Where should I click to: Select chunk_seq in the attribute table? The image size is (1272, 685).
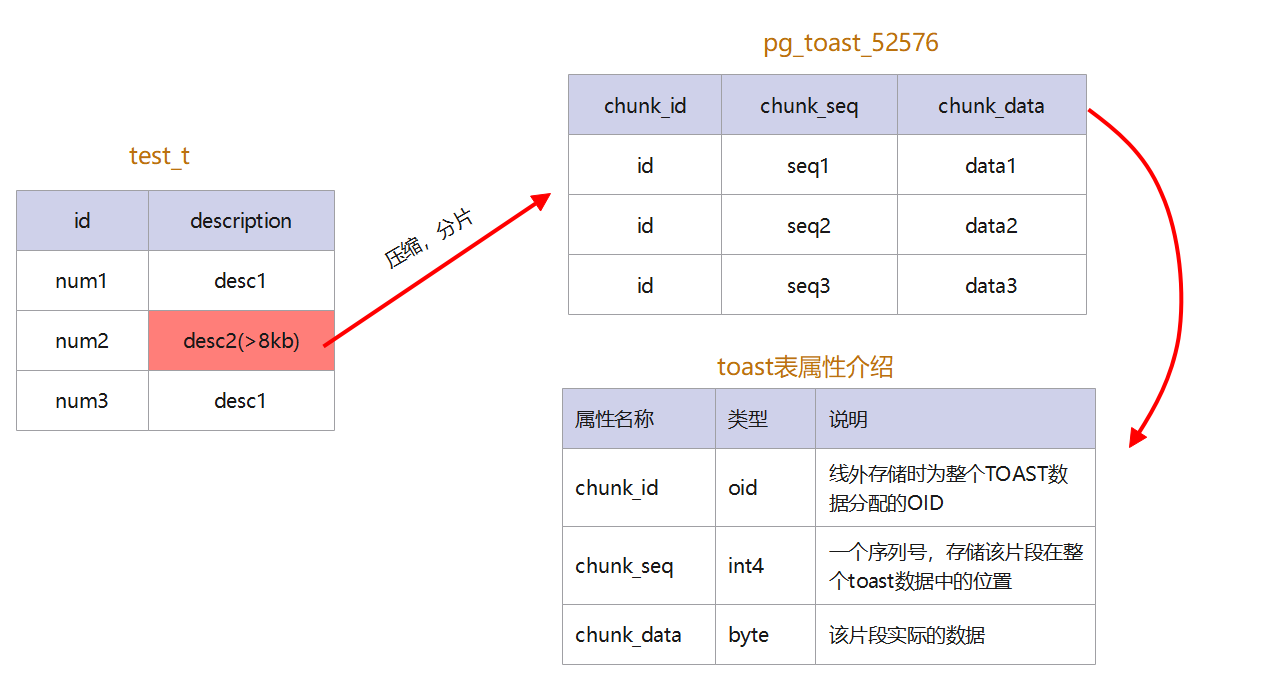[x=639, y=566]
